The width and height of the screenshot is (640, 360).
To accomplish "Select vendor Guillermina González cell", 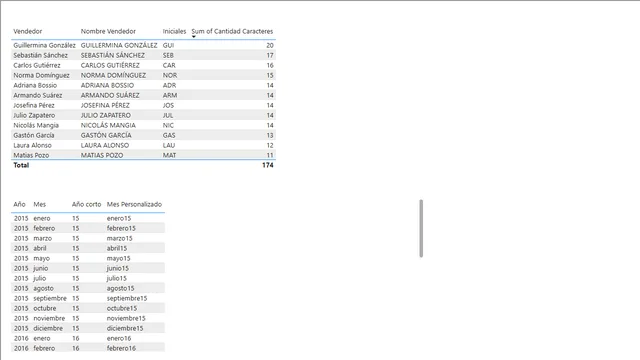I will point(44,45).
